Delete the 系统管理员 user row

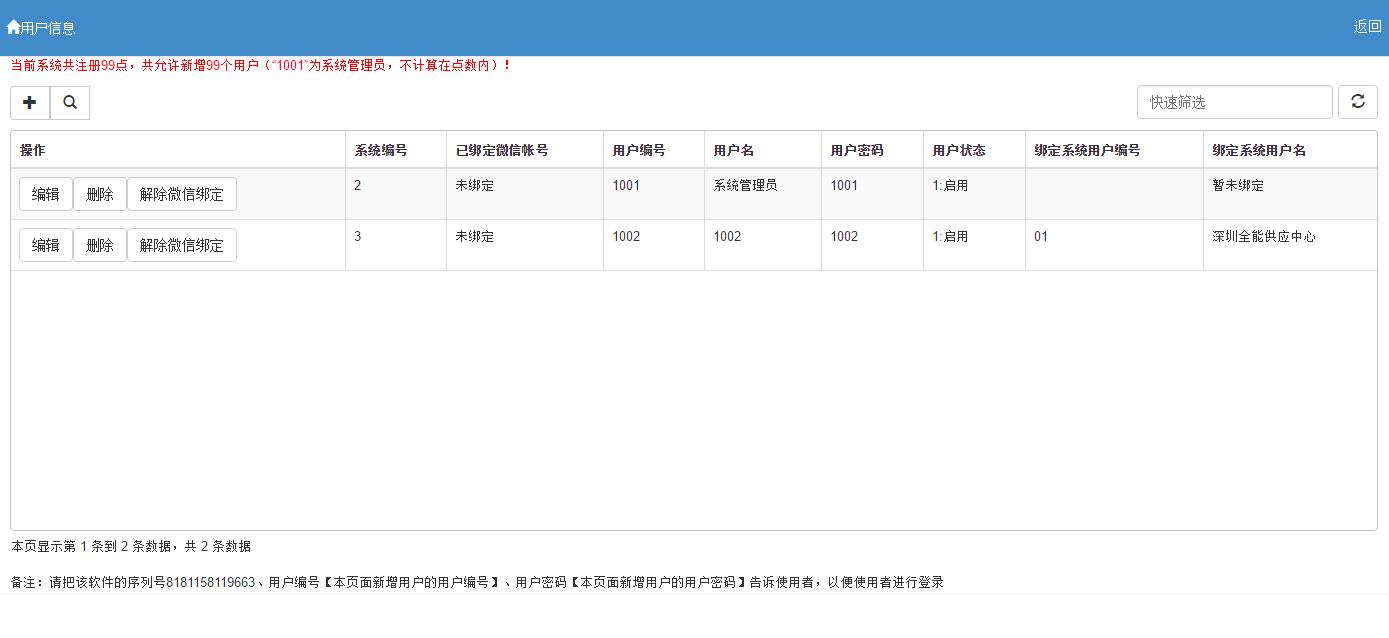click(100, 194)
